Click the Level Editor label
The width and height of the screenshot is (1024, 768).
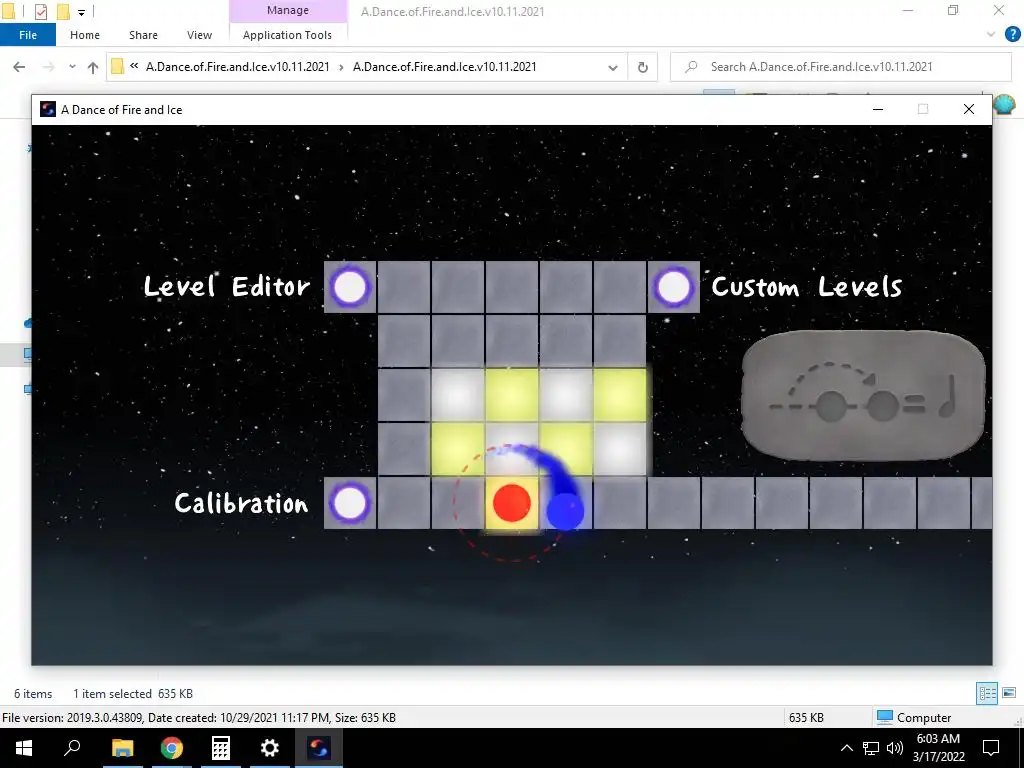[x=227, y=287]
